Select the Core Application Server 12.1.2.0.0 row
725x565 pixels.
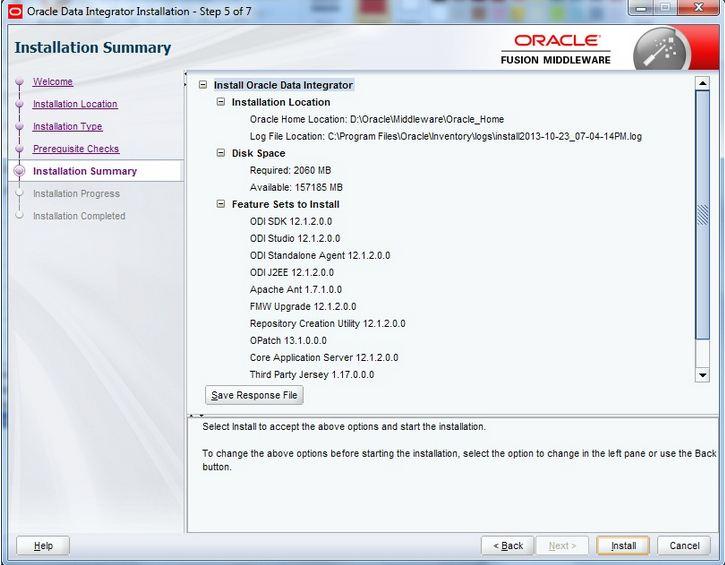pyautogui.click(x=324, y=358)
